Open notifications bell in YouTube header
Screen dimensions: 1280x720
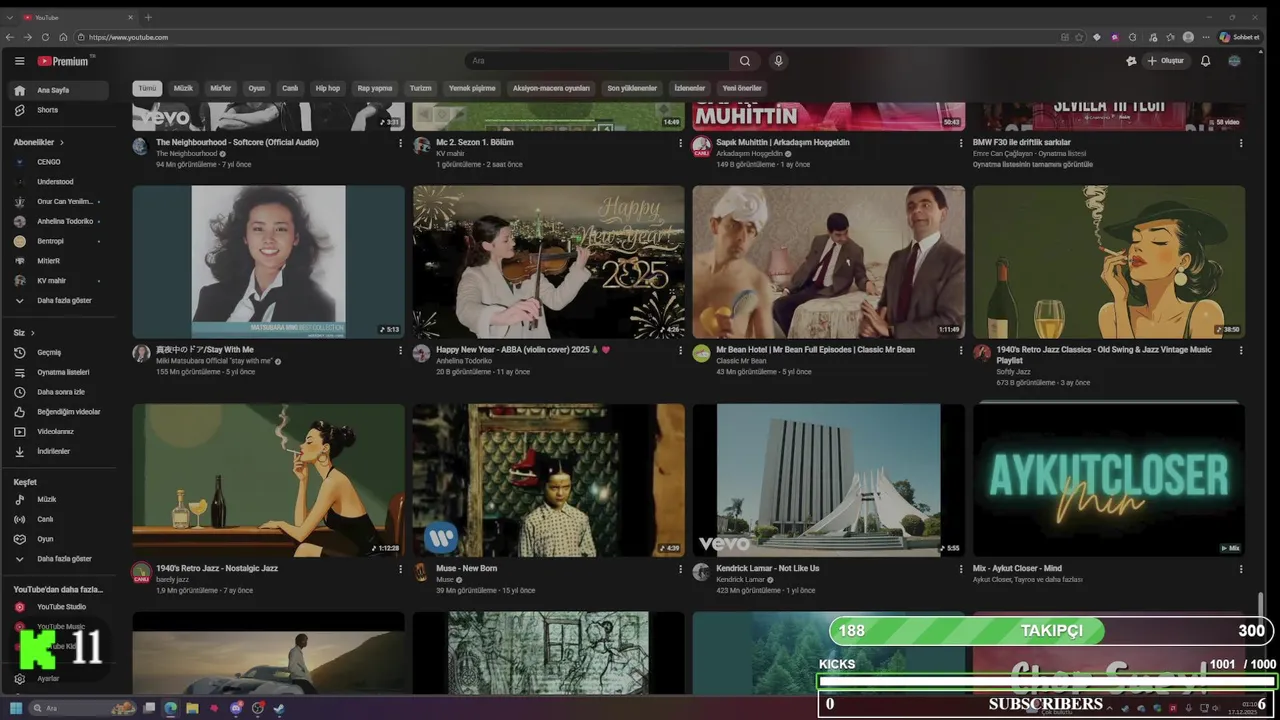click(1205, 61)
